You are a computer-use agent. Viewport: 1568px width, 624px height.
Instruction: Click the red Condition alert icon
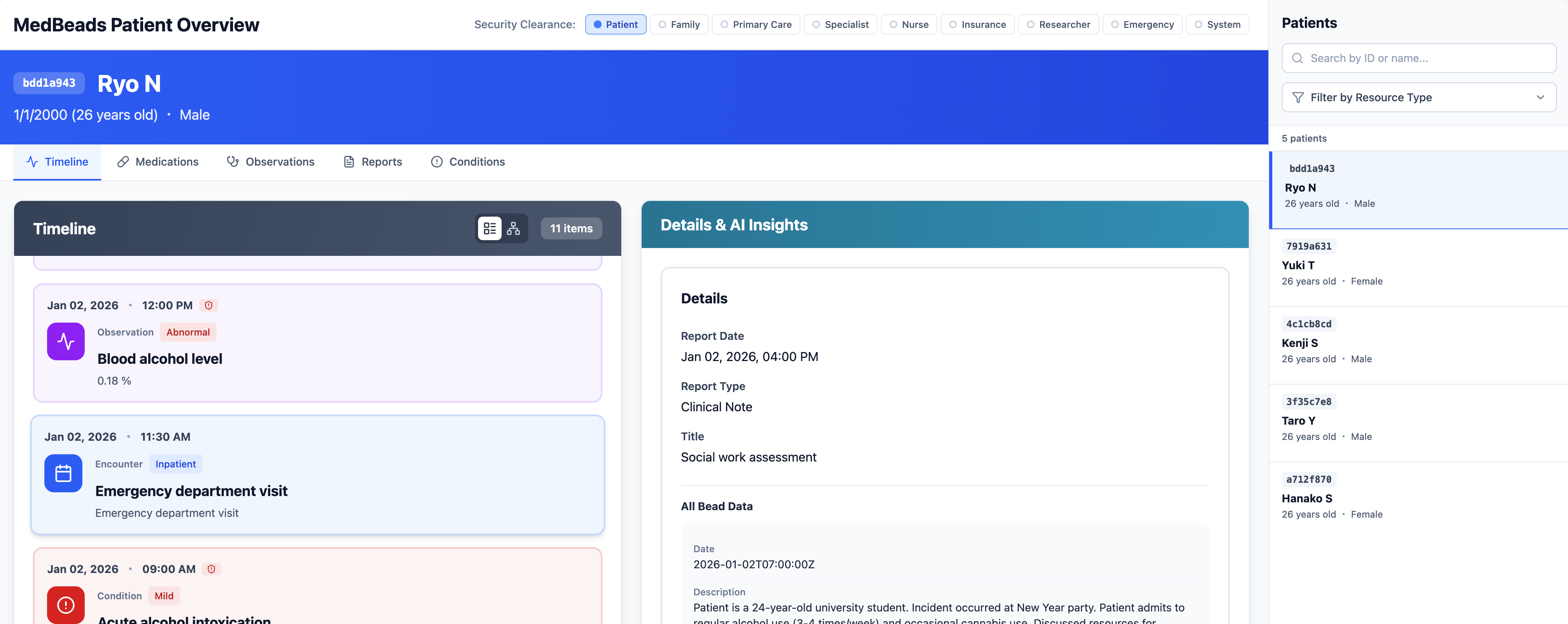(66, 604)
